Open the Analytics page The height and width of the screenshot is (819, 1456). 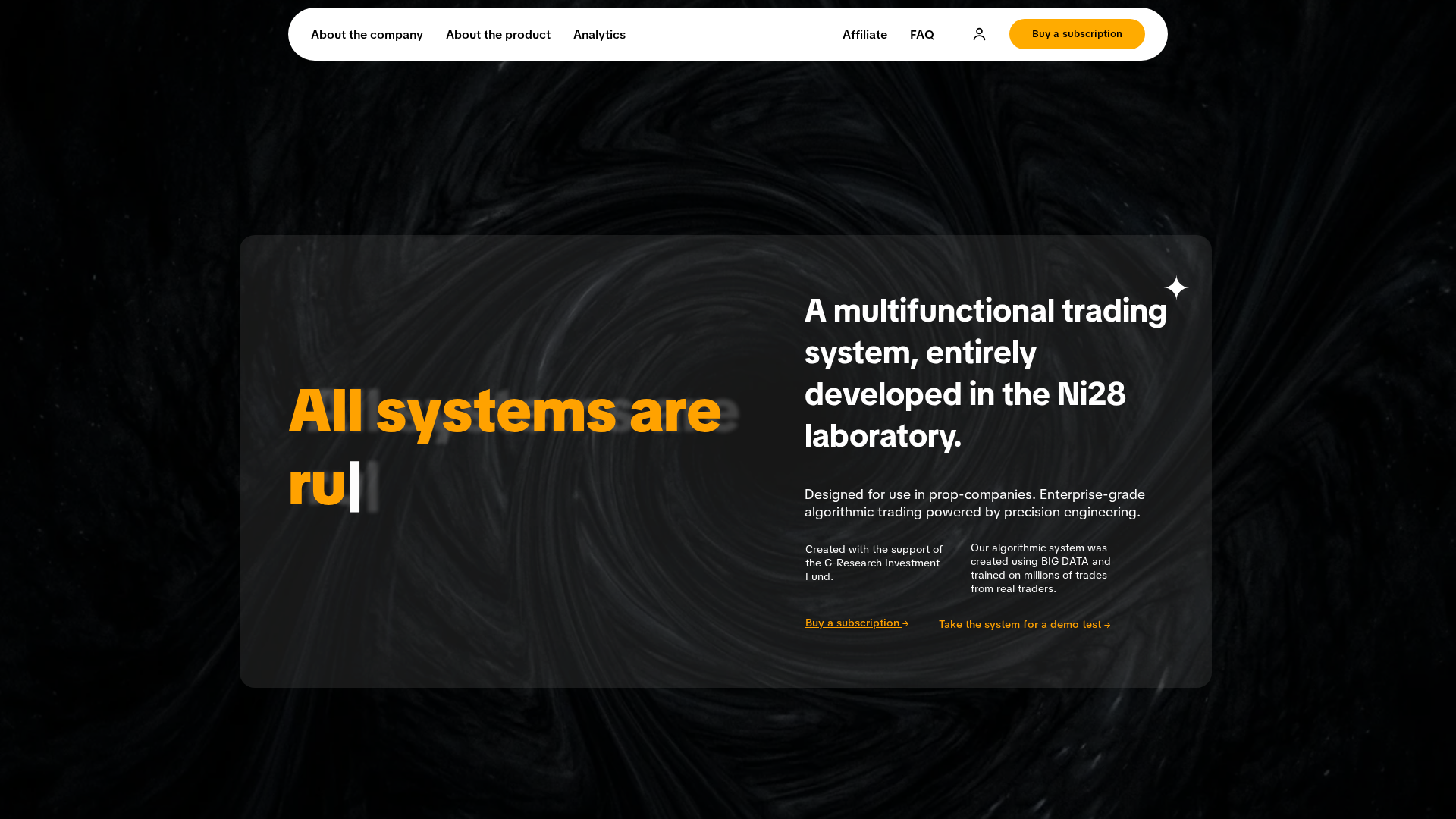click(x=599, y=34)
